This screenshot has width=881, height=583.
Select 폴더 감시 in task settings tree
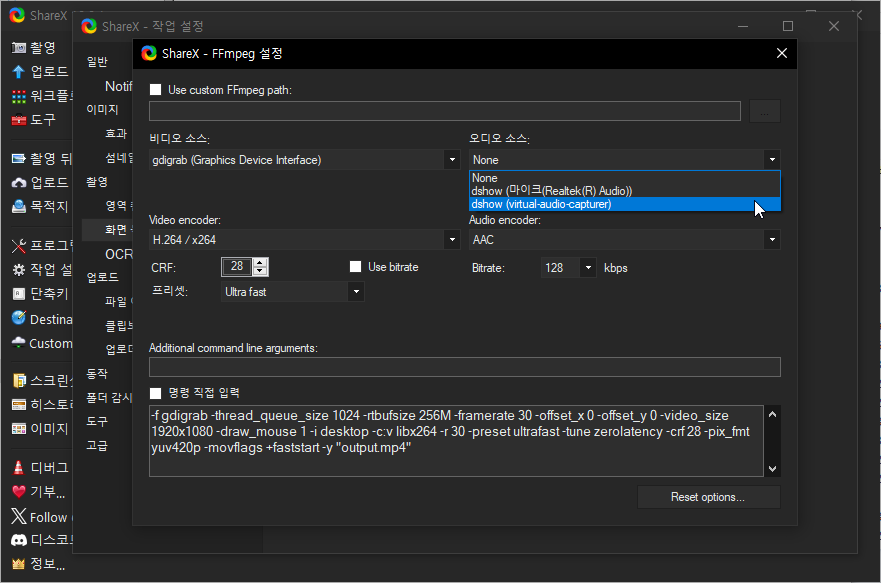click(109, 398)
